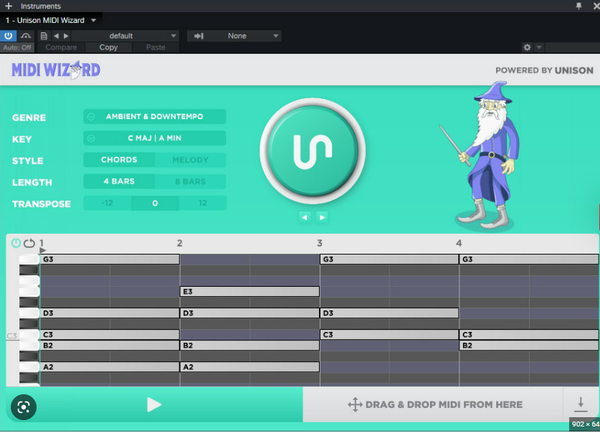Select Chords style
The image size is (600, 433).
[x=119, y=160]
